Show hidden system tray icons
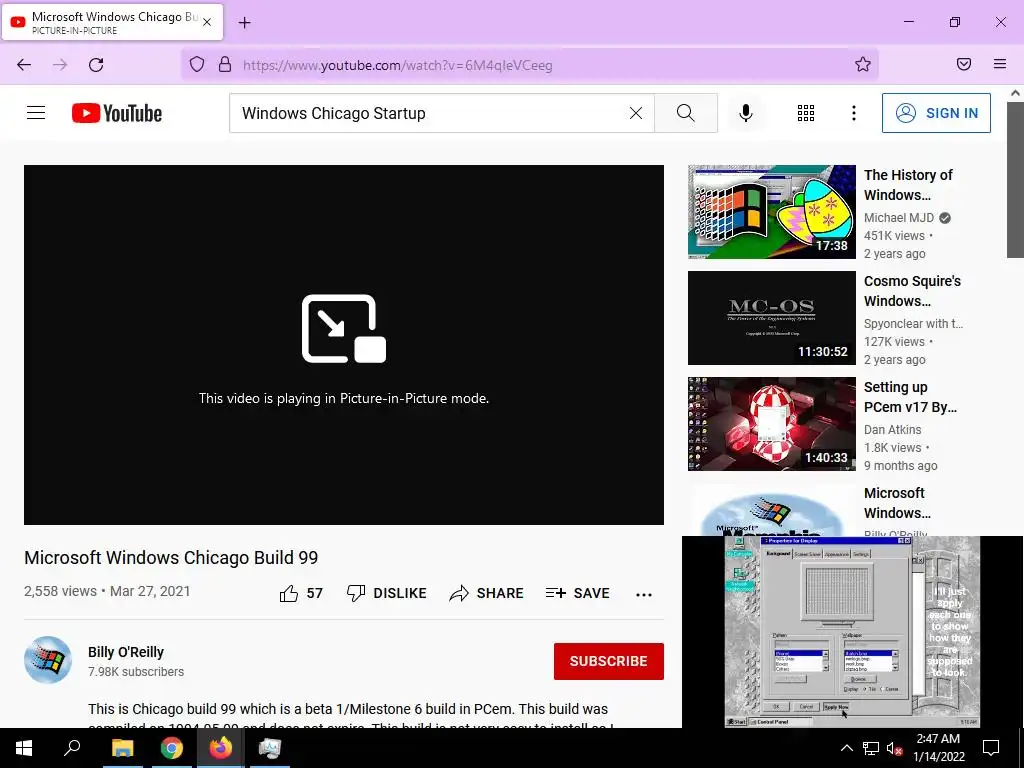 coord(846,748)
